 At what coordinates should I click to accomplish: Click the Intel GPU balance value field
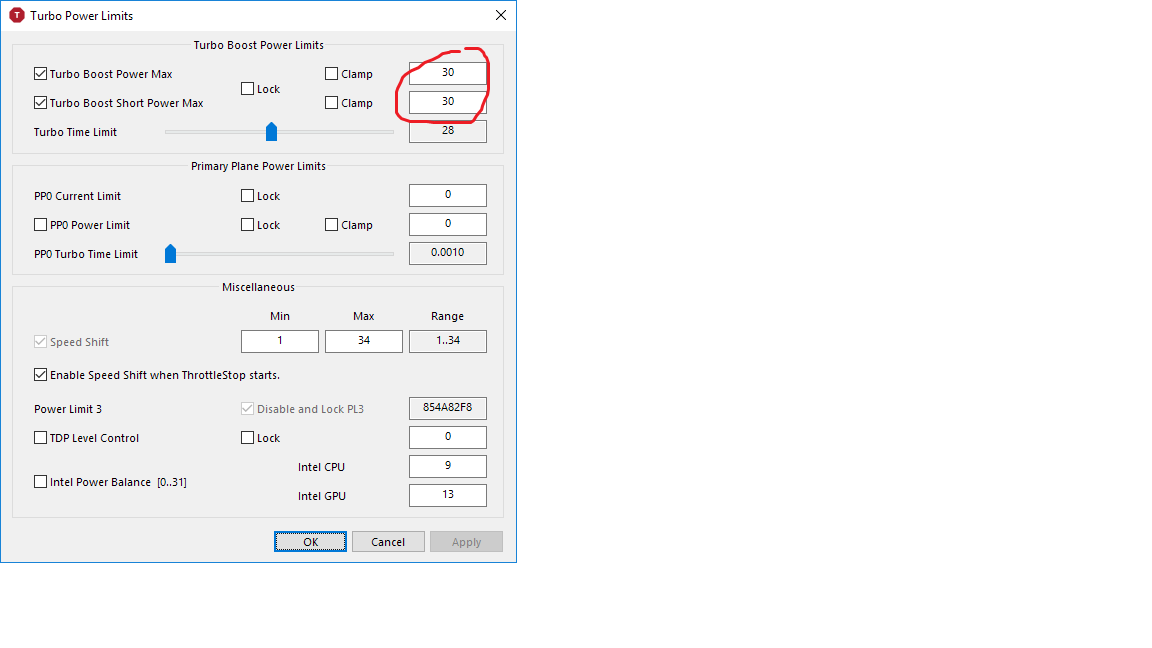tap(447, 495)
